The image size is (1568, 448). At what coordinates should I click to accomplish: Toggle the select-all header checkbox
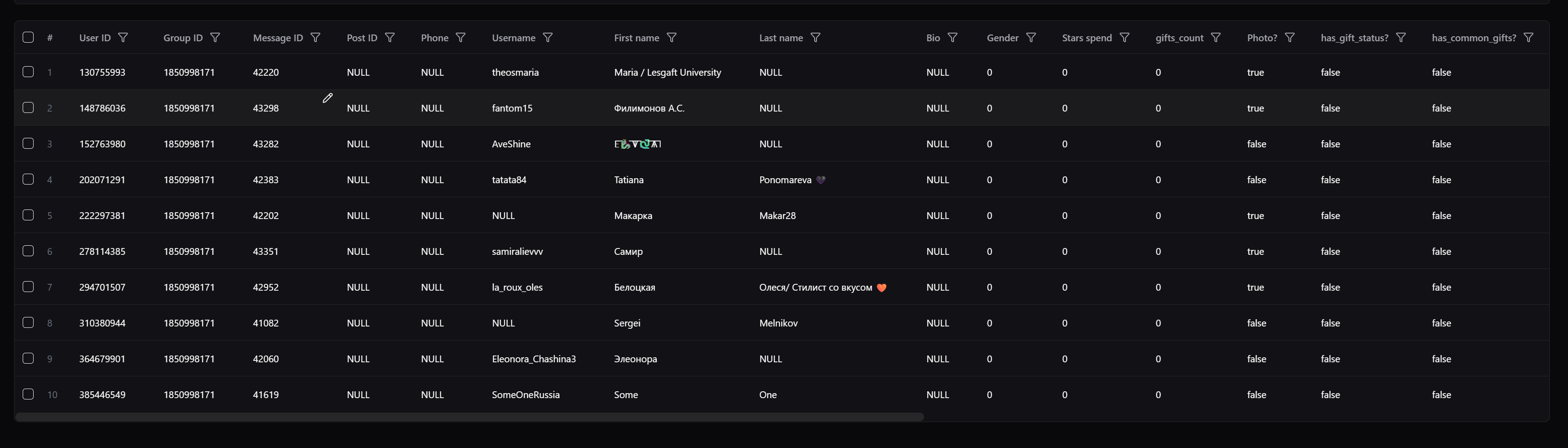pyautogui.click(x=28, y=37)
